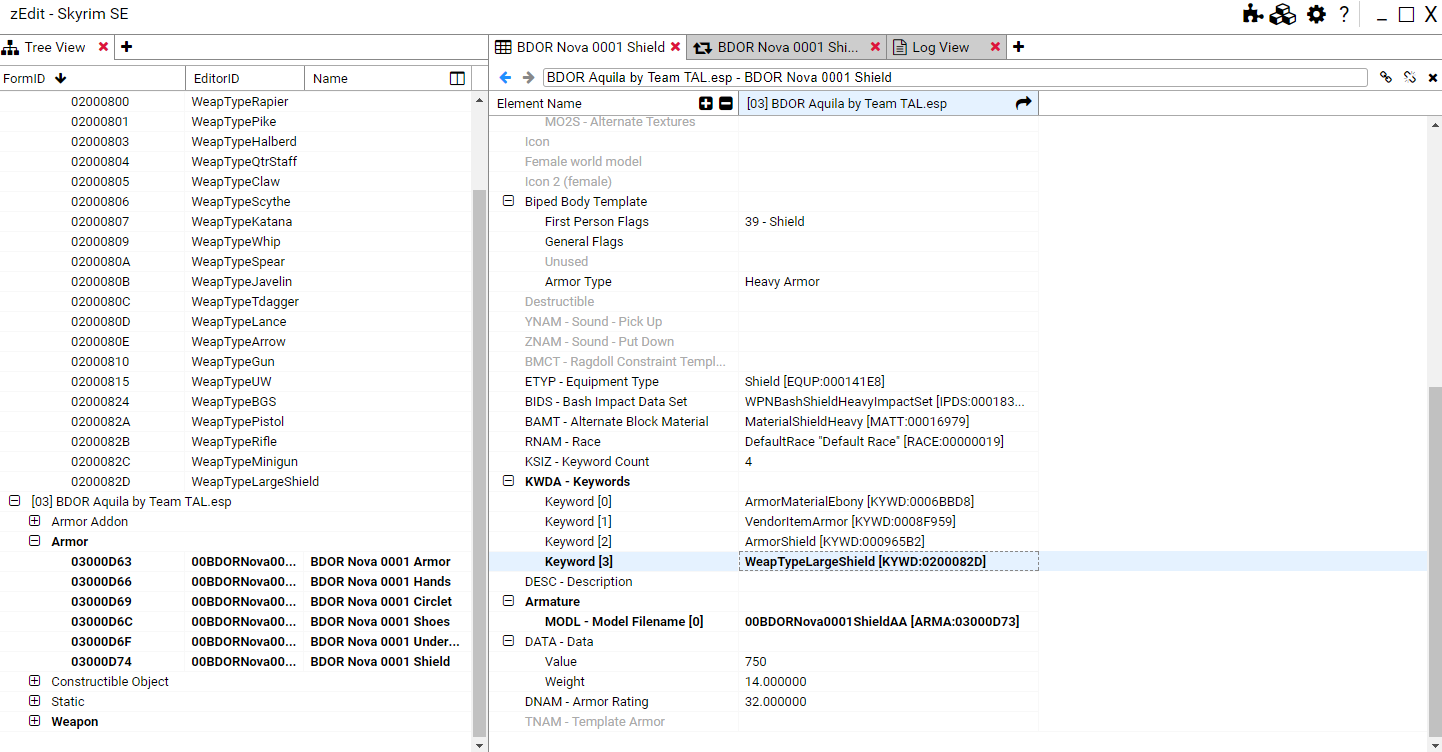
Task: Collapse the Armature element
Action: (x=508, y=601)
